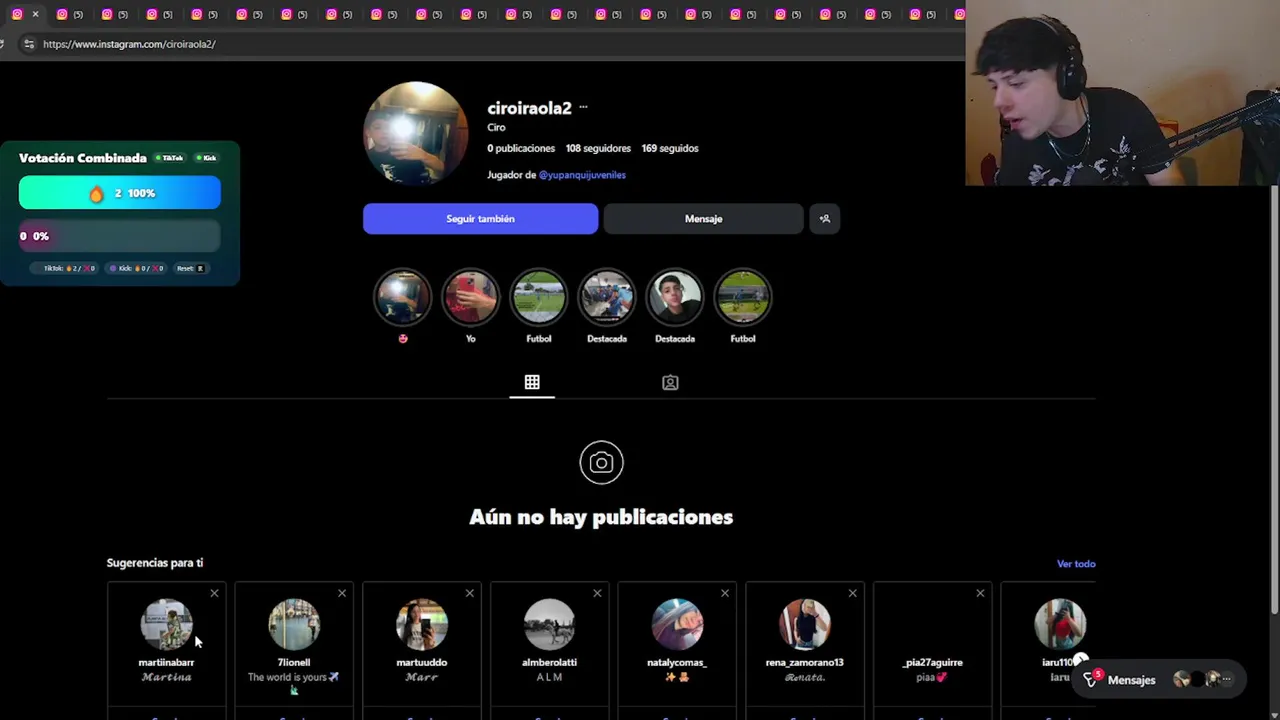Open the last Futbol story highlight
1280x720 pixels.
tap(743, 298)
